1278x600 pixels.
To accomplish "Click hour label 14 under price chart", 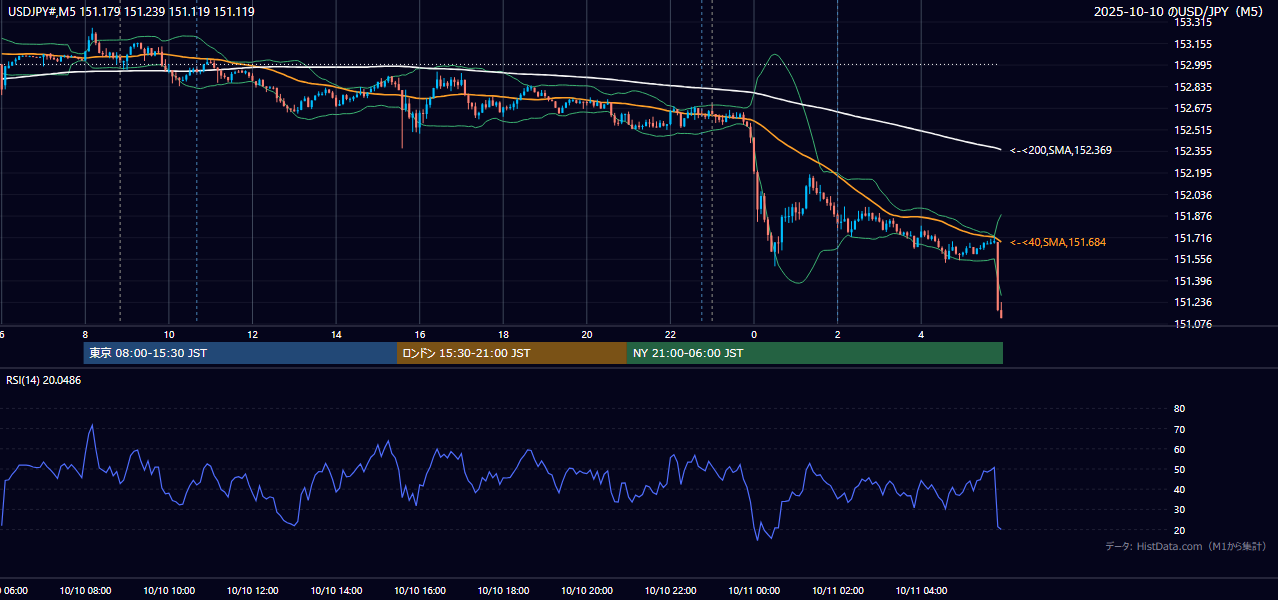I will pyautogui.click(x=336, y=334).
